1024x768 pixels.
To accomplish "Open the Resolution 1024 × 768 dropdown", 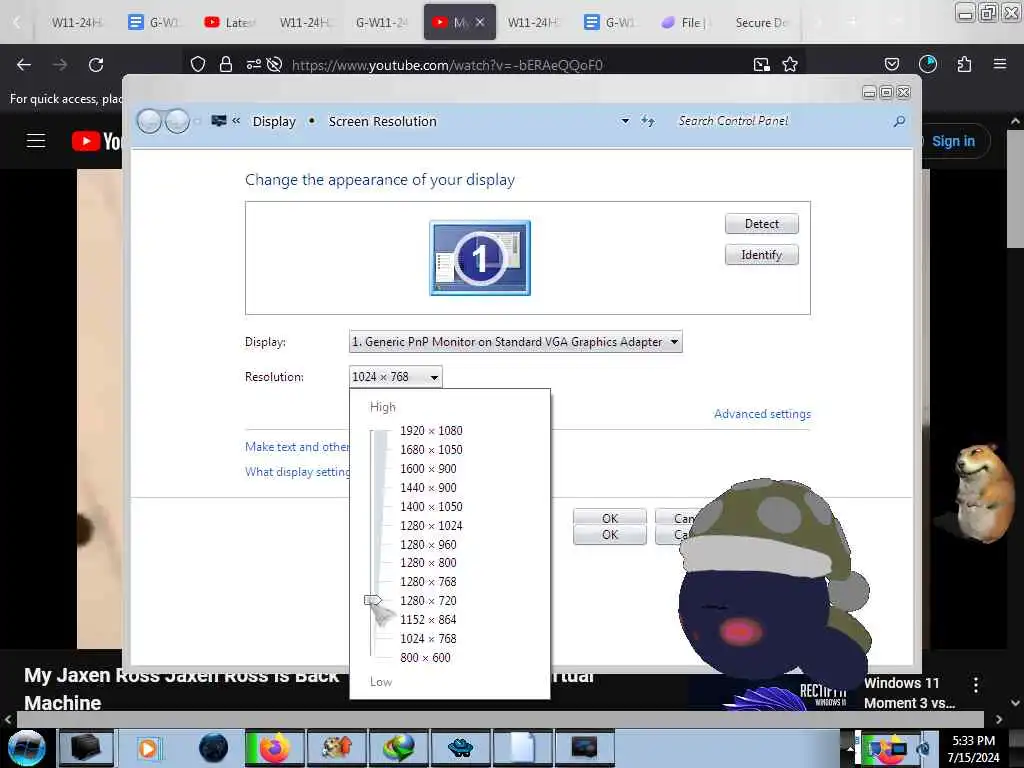I will point(396,377).
